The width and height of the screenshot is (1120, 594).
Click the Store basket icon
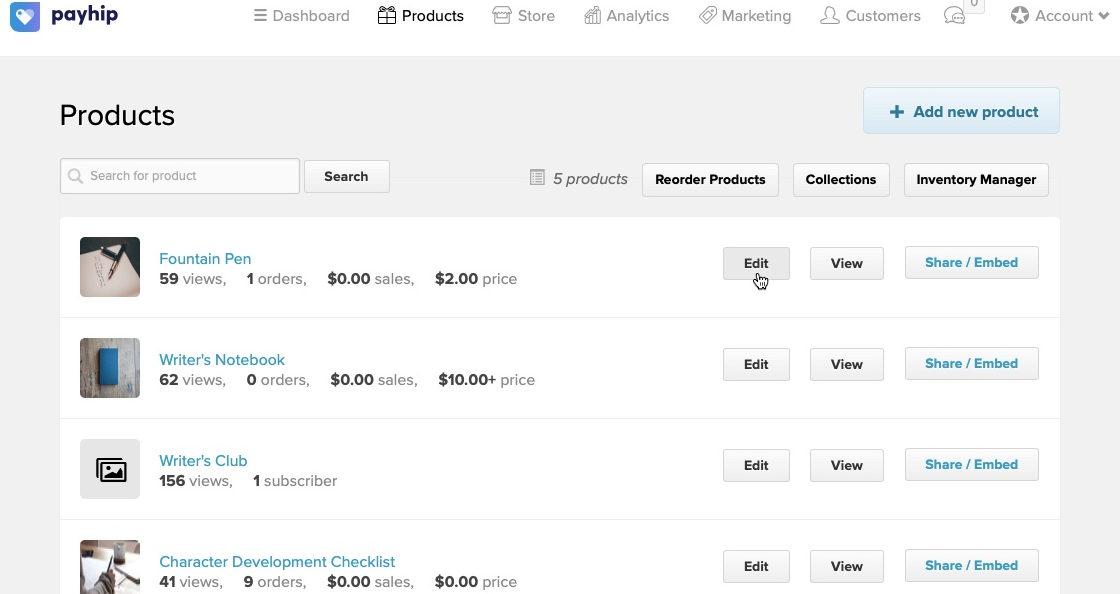tap(500, 14)
